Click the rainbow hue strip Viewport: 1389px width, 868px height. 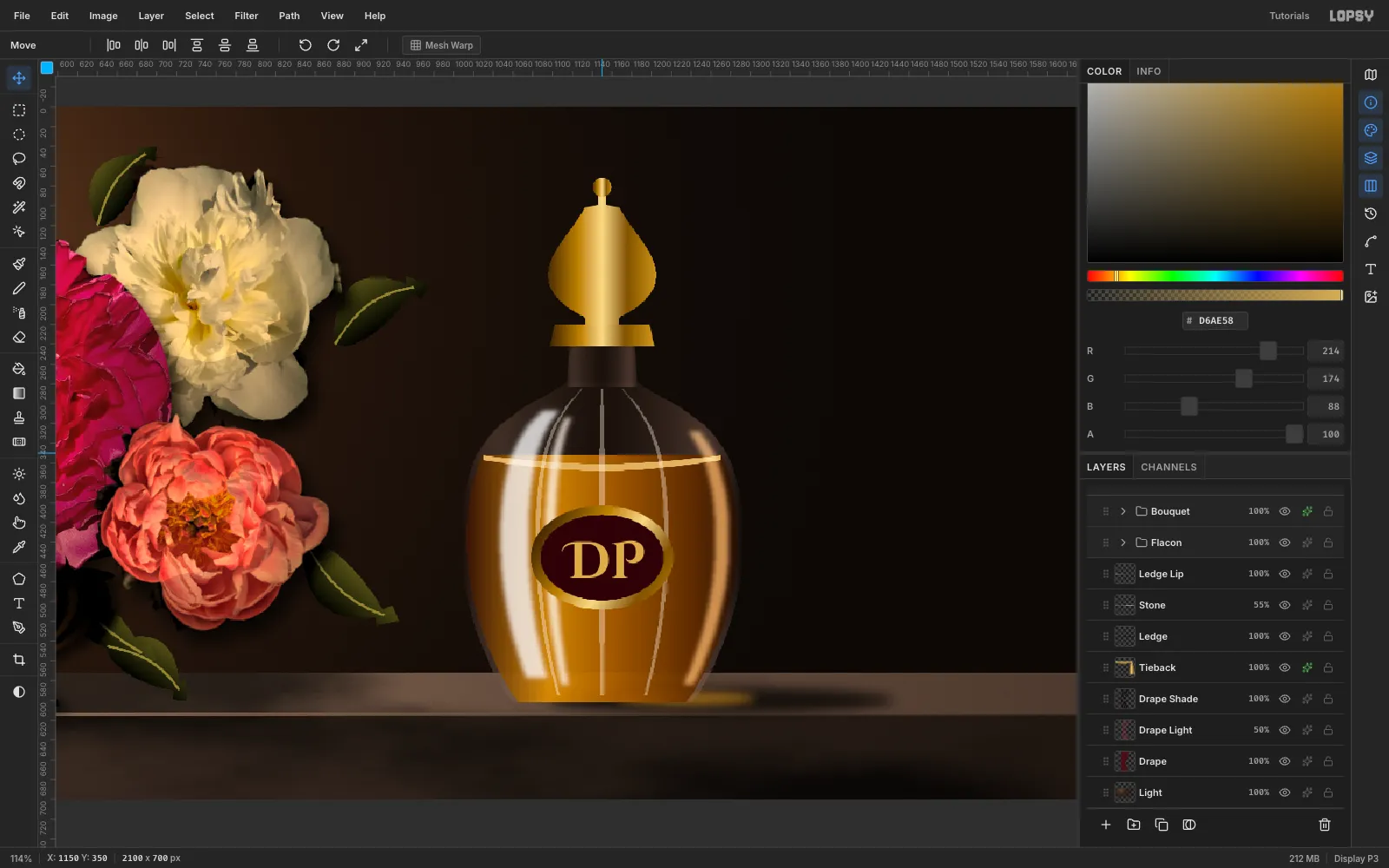pos(1215,276)
